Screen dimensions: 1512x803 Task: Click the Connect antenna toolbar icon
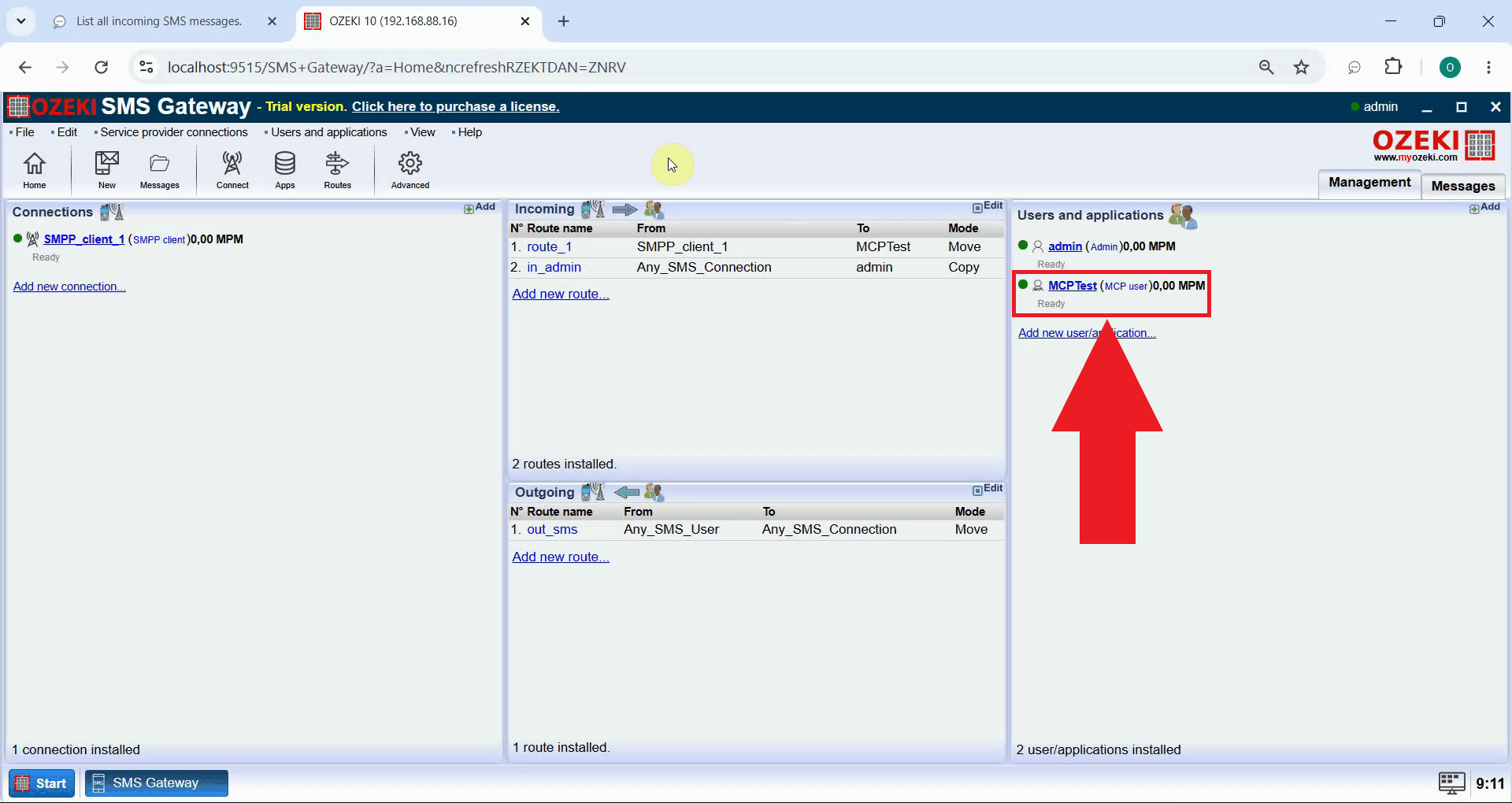coord(232,169)
